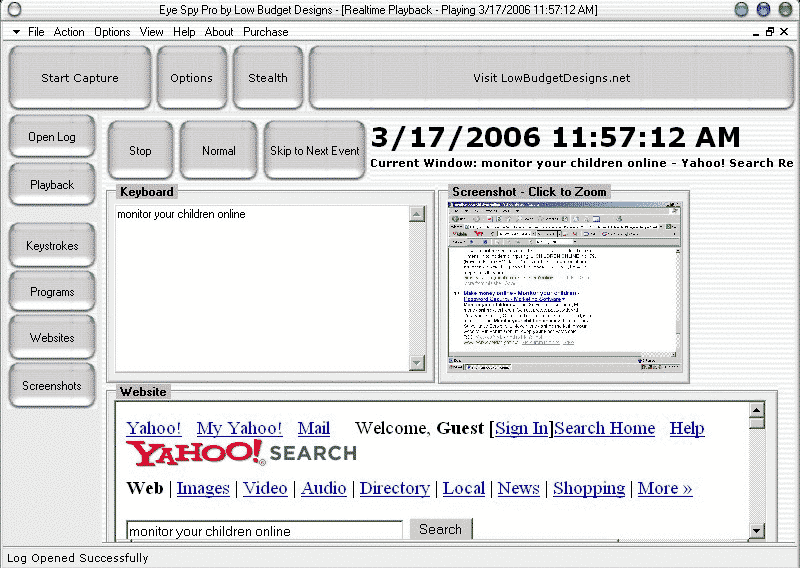
Task: Select the Local search link
Action: point(463,488)
